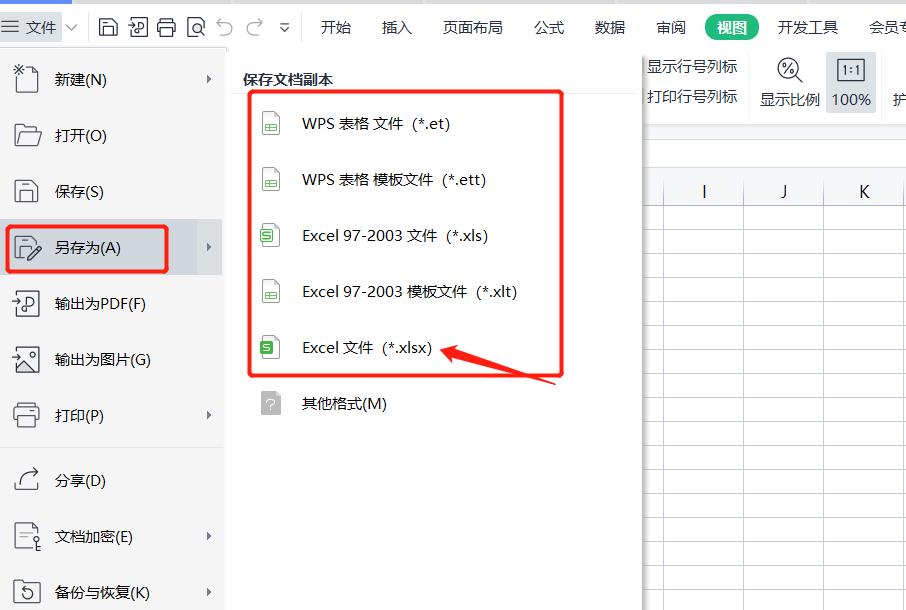Open Print Preview from the toolbar icon
Viewport: 906px width, 610px height.
196,26
